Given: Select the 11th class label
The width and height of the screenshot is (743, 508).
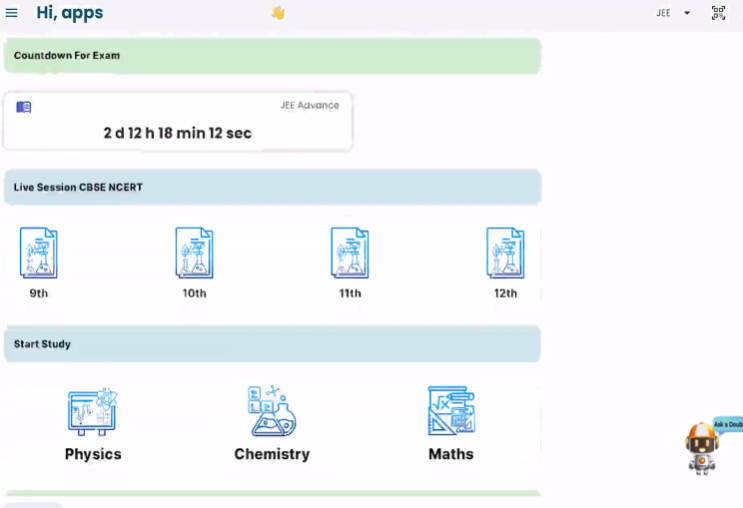Looking at the screenshot, I should tap(350, 293).
